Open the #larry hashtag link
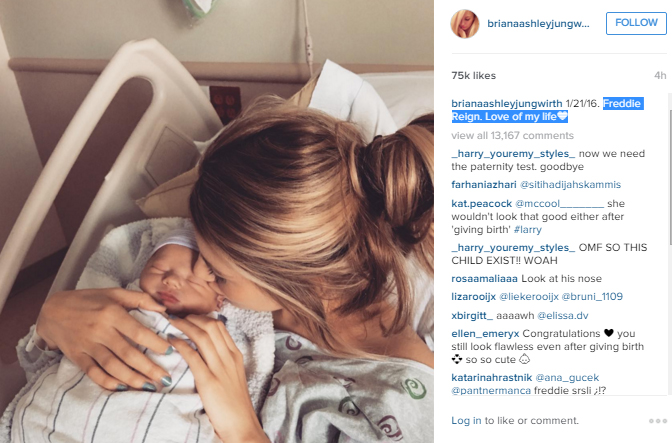The height and width of the screenshot is (443, 672). tap(528, 230)
